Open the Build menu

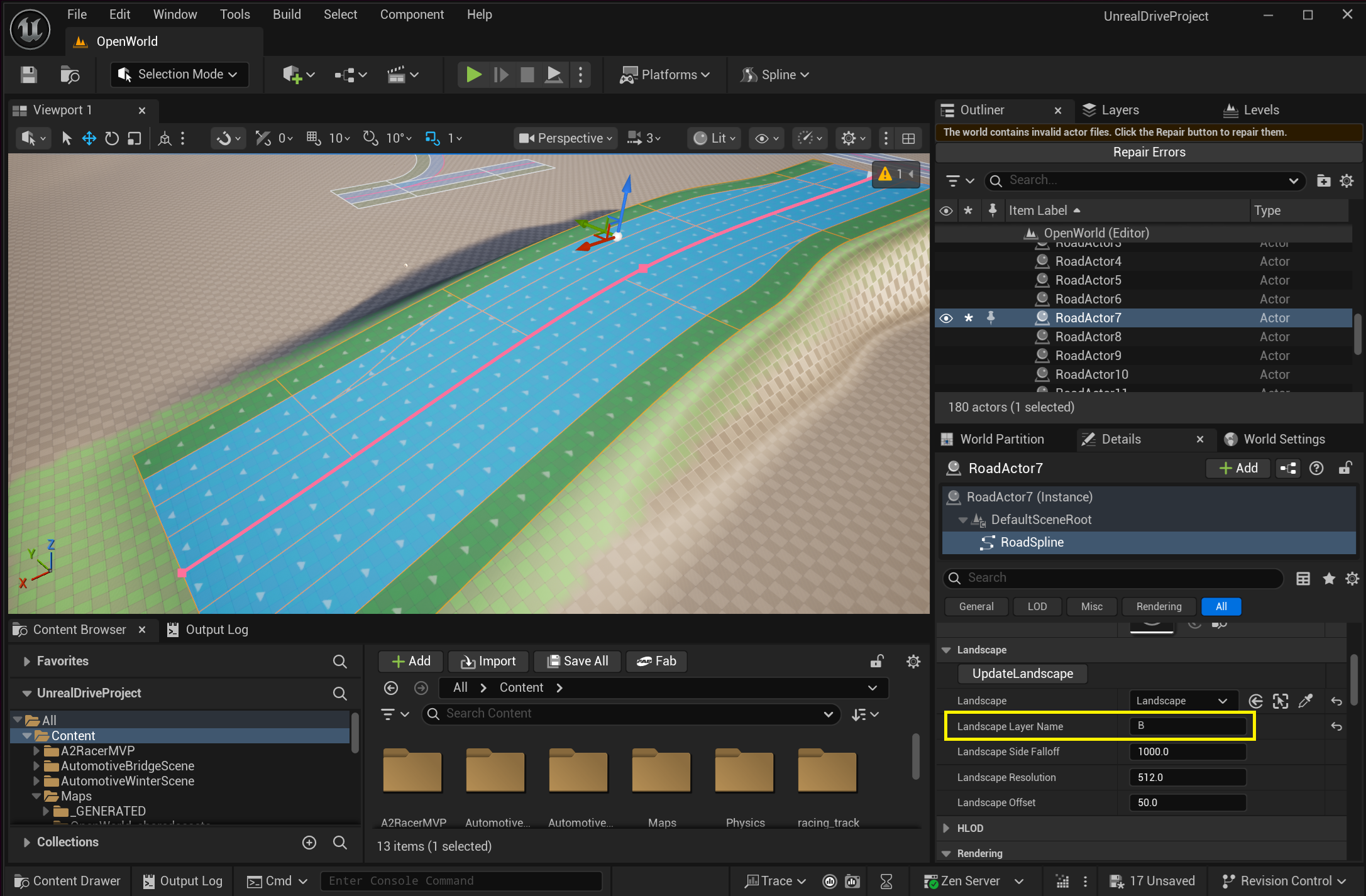pyautogui.click(x=287, y=14)
